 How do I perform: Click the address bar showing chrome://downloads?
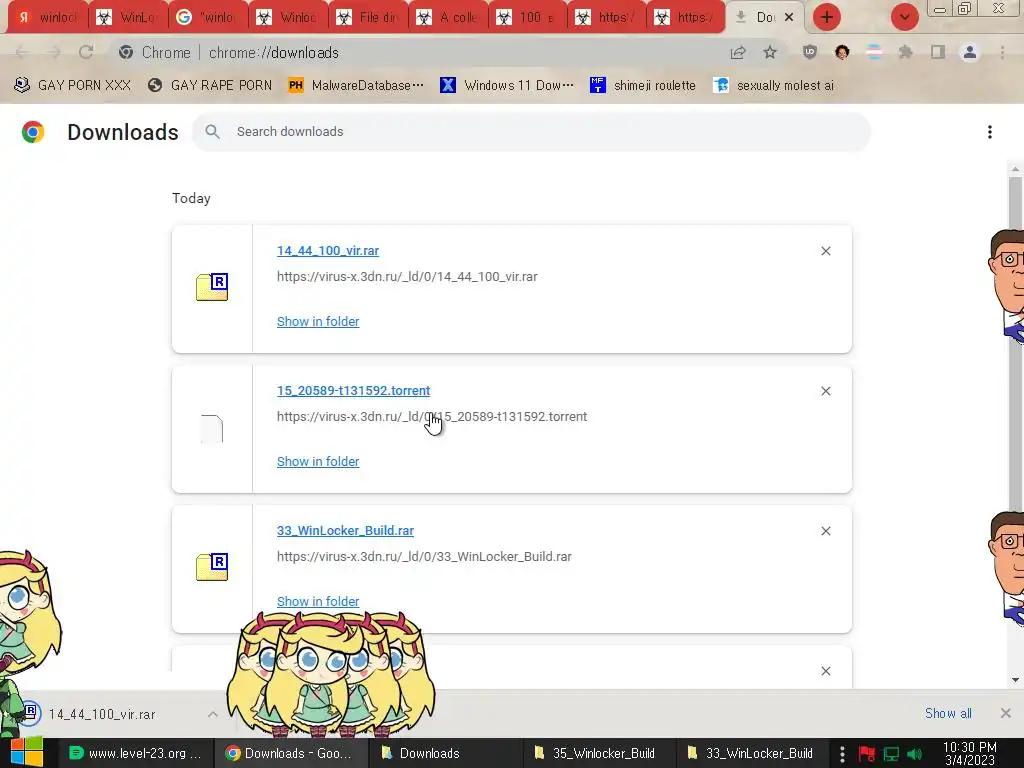coord(274,52)
